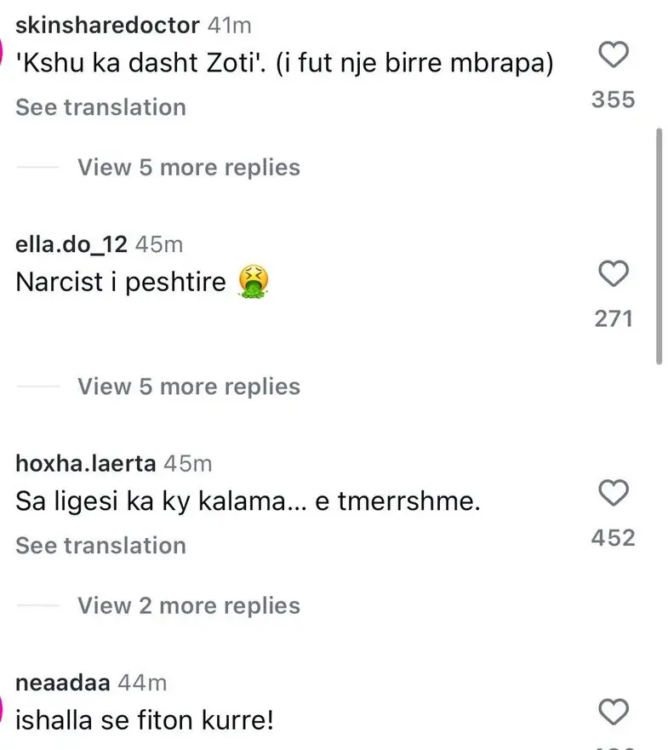Image resolution: width=668 pixels, height=750 pixels.
Task: Visit hoxha.laerta's profile
Action: pyautogui.click(x=86, y=463)
